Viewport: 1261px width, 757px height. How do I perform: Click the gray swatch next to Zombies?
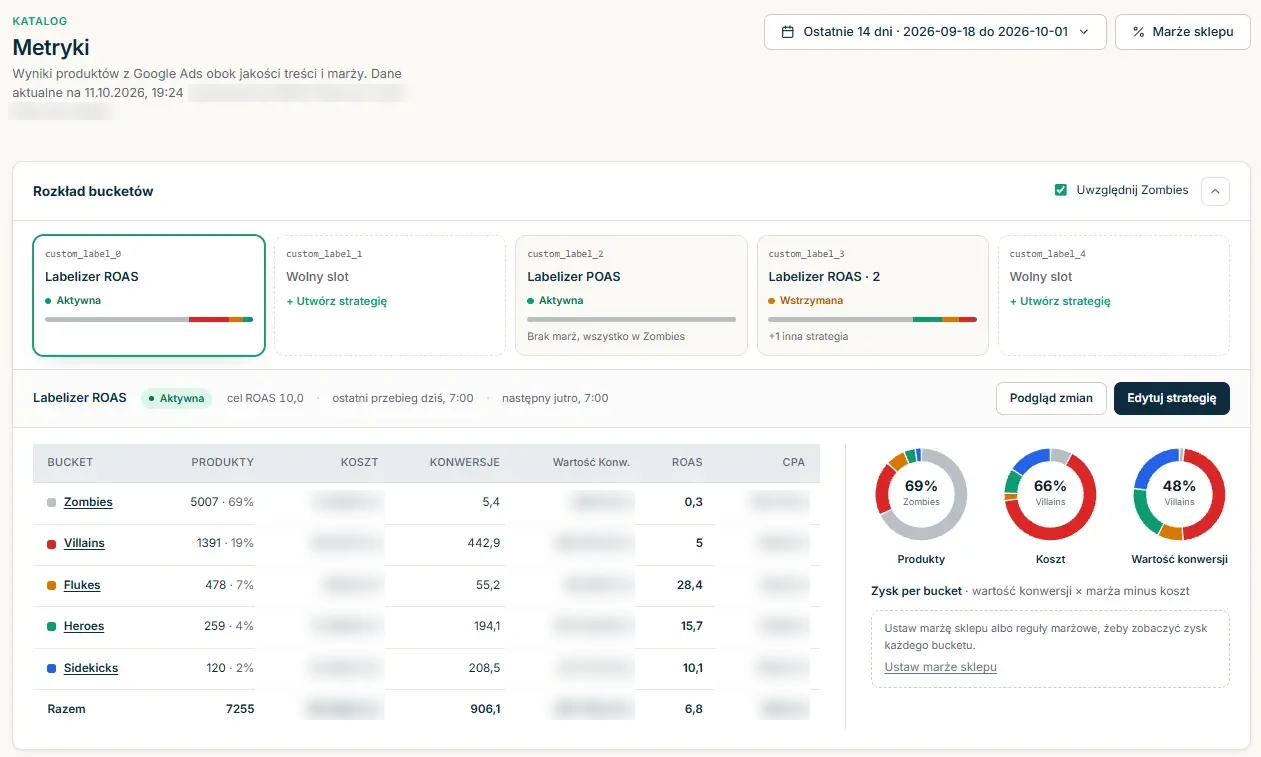51,502
